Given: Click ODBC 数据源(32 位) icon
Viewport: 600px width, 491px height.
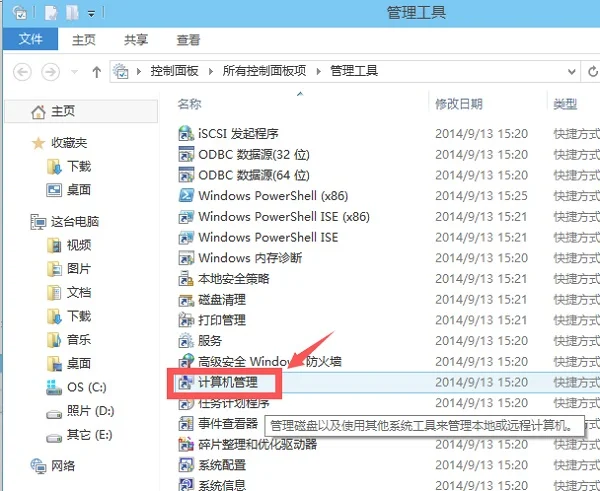Looking at the screenshot, I should [186, 154].
